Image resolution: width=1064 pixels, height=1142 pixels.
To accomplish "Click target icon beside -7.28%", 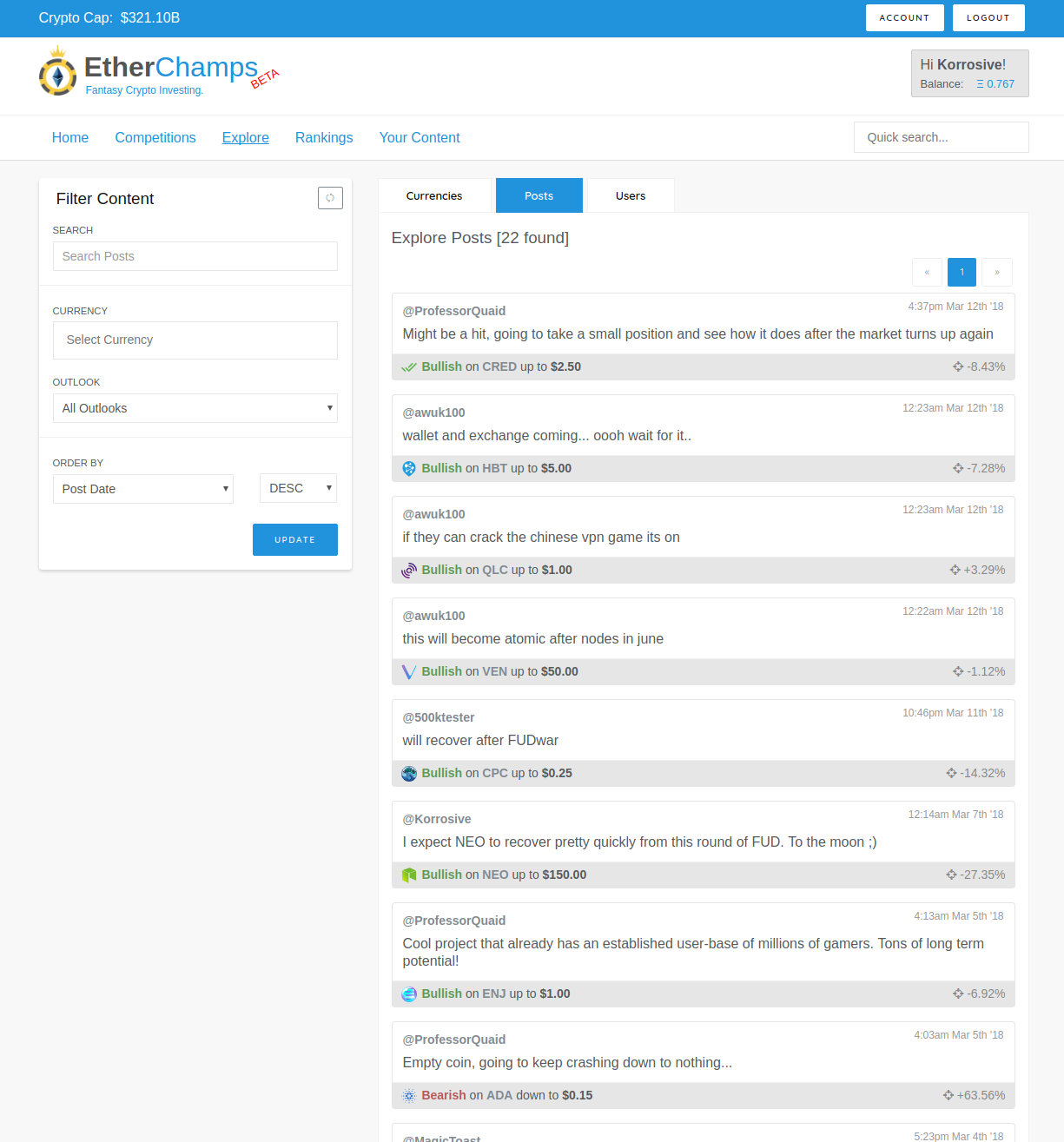I will [x=958, y=469].
